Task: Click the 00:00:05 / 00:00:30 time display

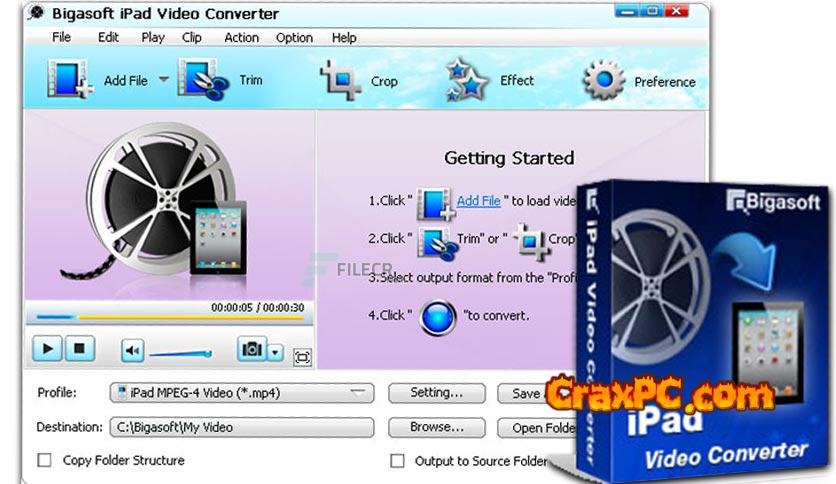Action: click(x=258, y=308)
